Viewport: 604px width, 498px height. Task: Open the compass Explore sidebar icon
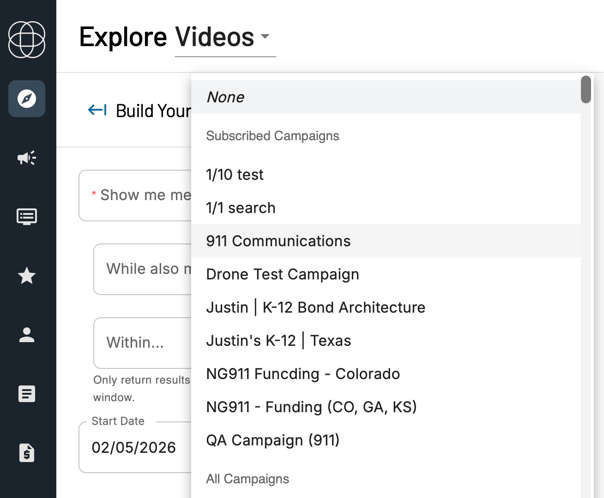pyautogui.click(x=27, y=99)
